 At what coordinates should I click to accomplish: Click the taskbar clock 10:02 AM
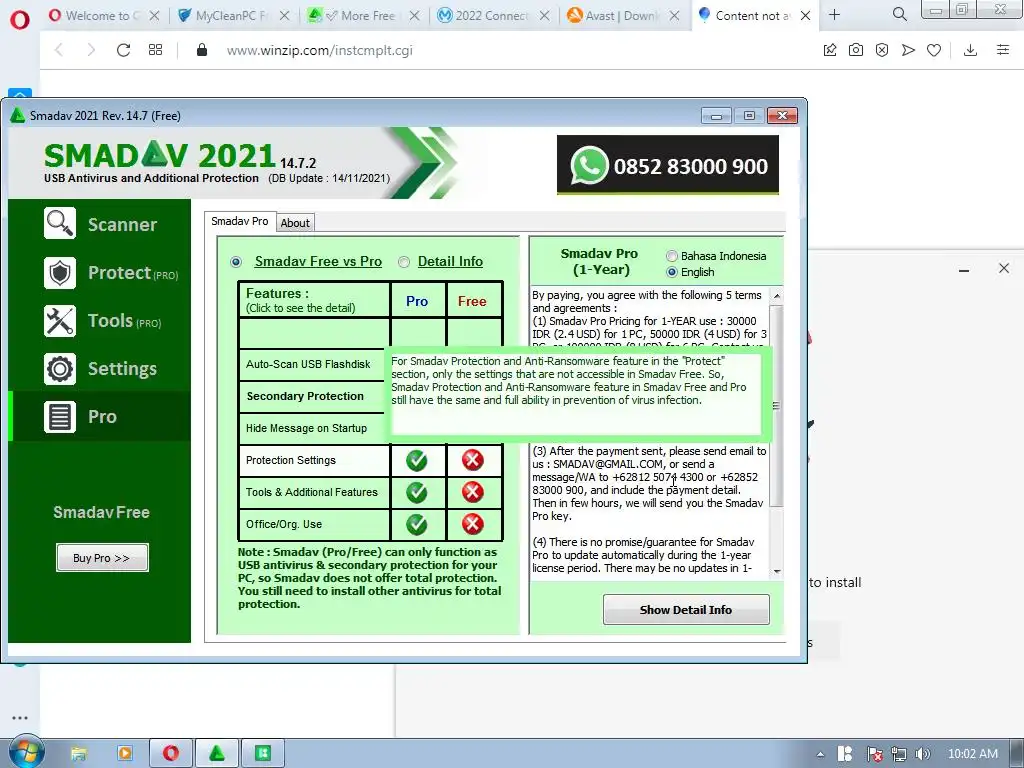point(972,754)
